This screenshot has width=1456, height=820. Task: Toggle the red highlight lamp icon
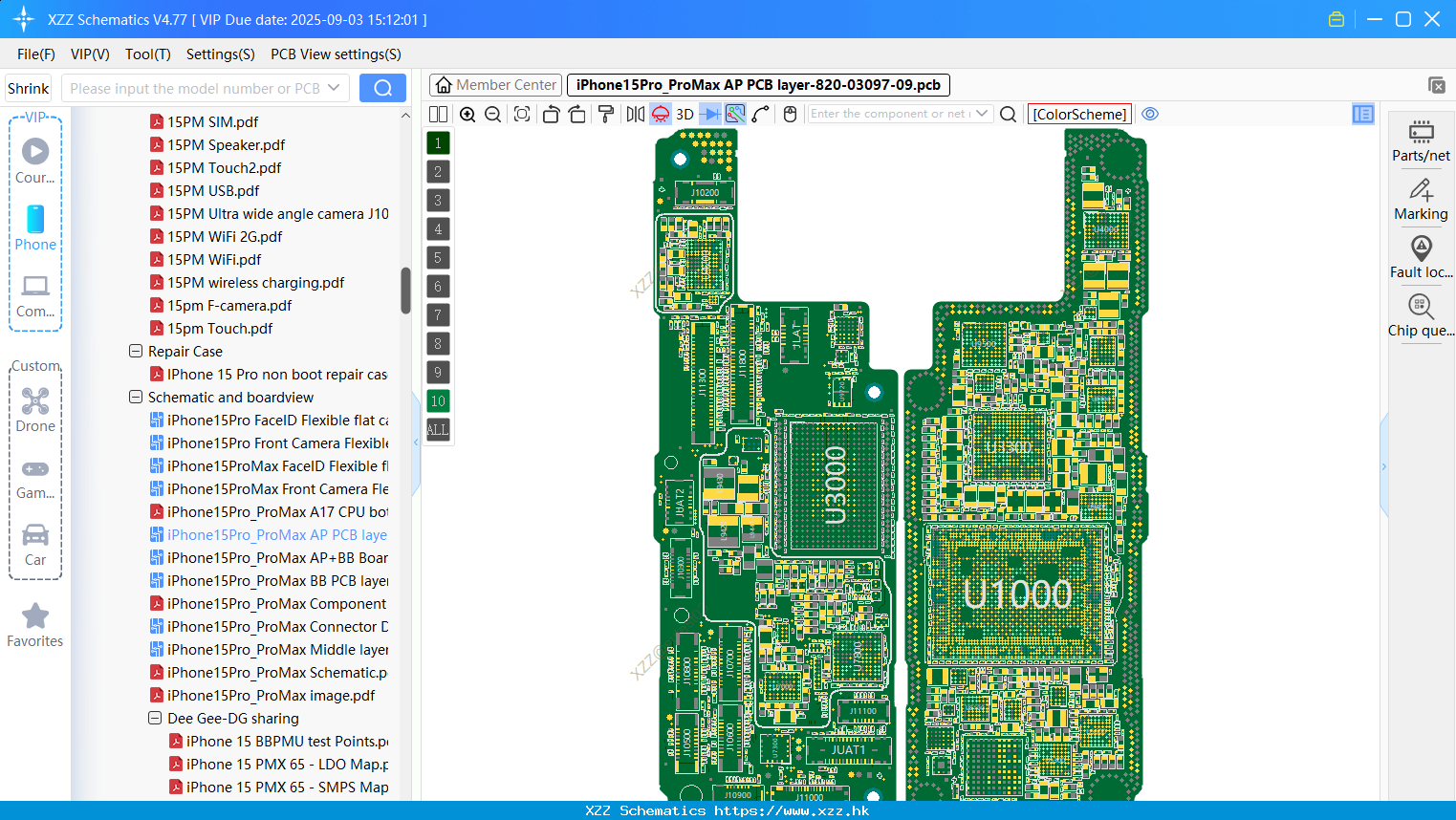tap(661, 114)
